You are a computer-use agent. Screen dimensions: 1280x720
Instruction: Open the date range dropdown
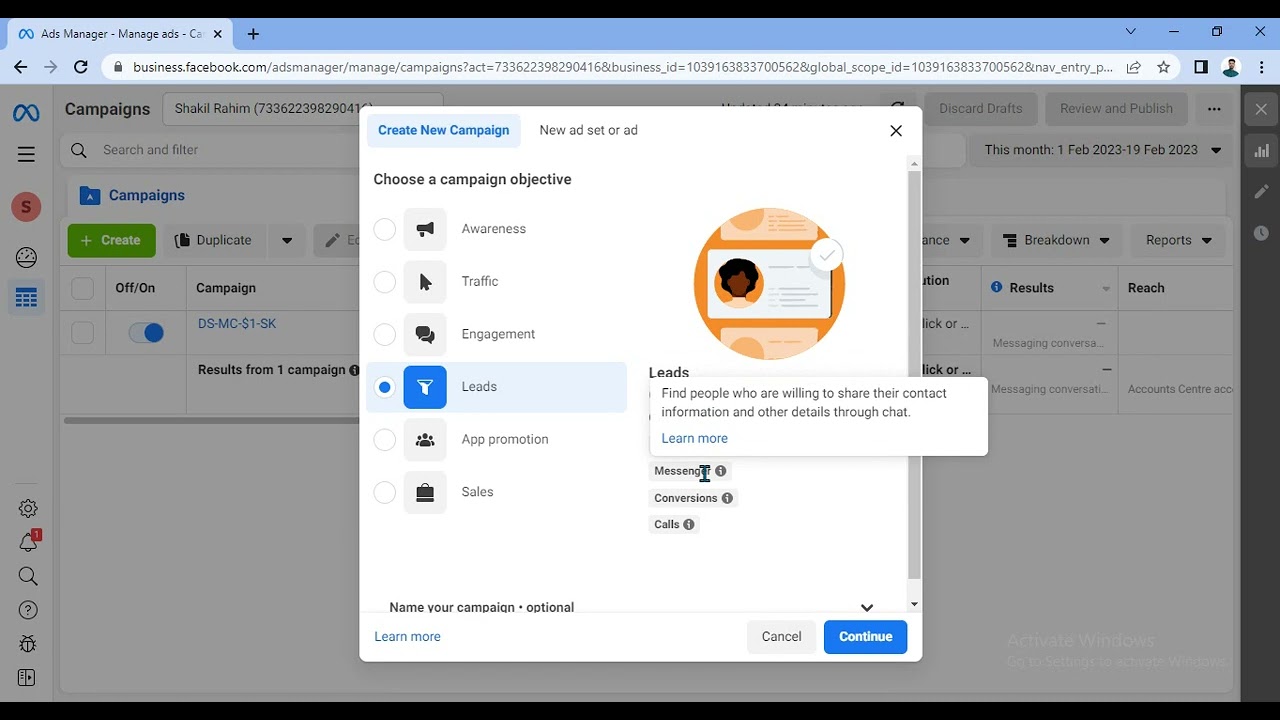pyautogui.click(x=1102, y=150)
